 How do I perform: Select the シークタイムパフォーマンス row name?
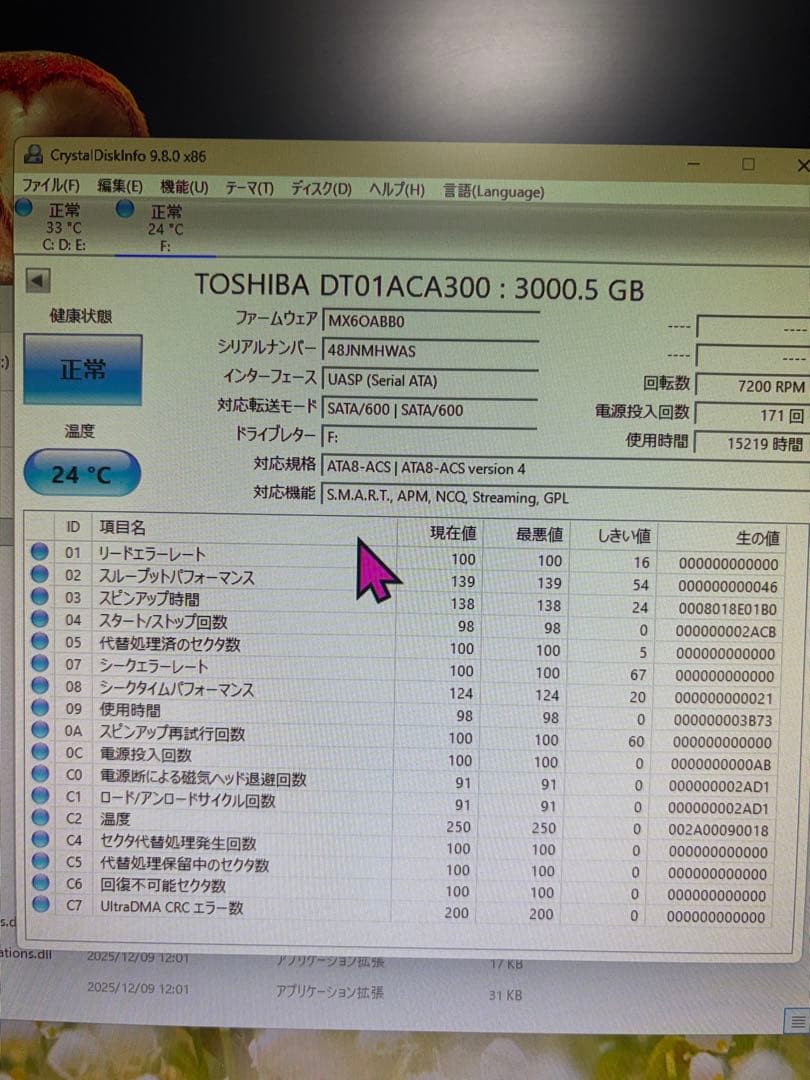click(177, 688)
